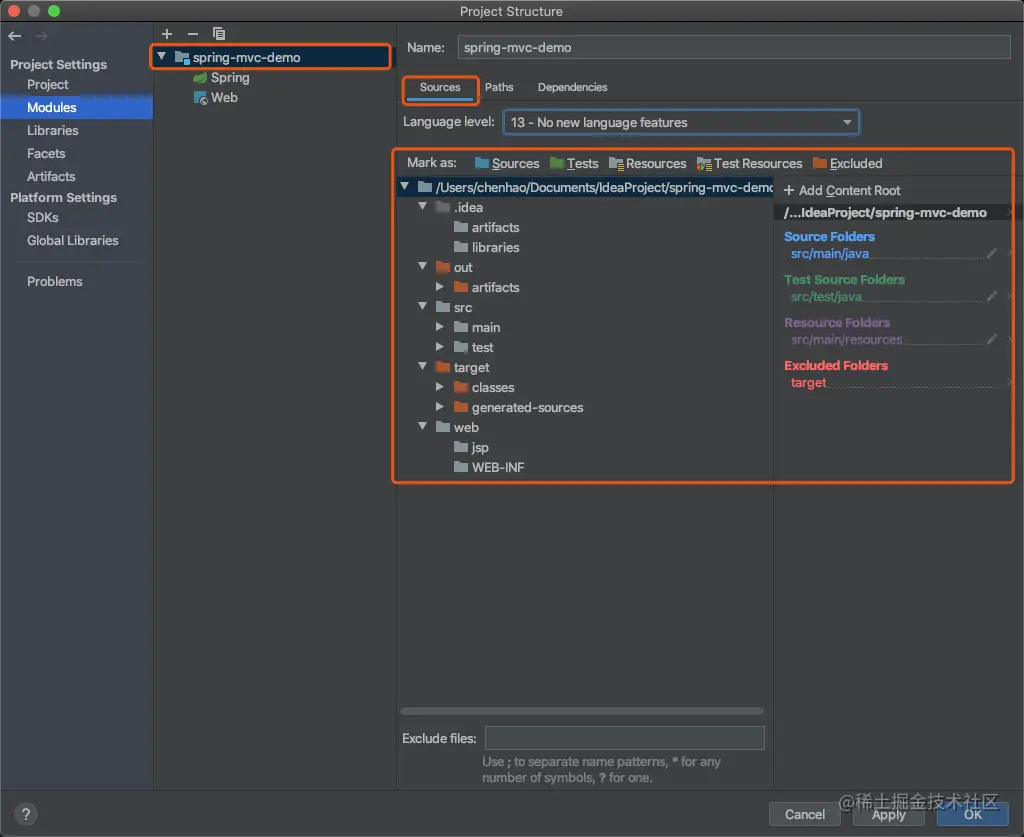This screenshot has width=1024, height=837.
Task: Select the Spring facet icon
Action: (200, 78)
